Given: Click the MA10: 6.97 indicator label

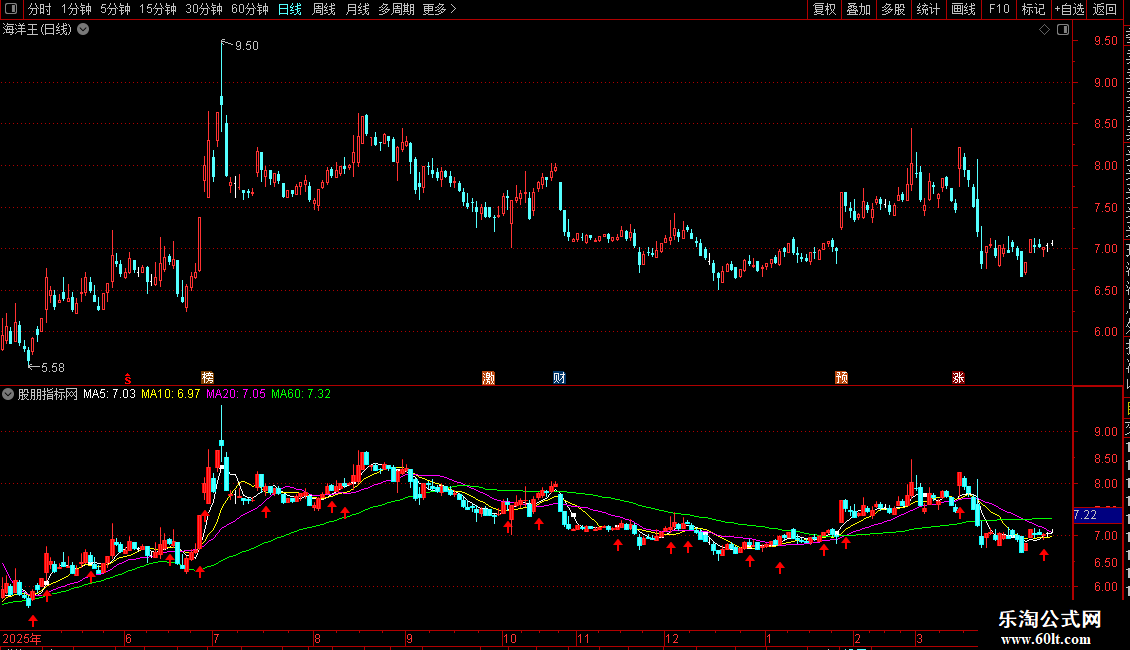Looking at the screenshot, I should click(170, 394).
